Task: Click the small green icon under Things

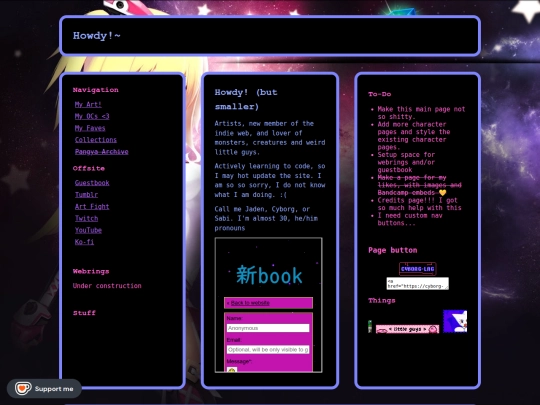Action: [x=370, y=326]
